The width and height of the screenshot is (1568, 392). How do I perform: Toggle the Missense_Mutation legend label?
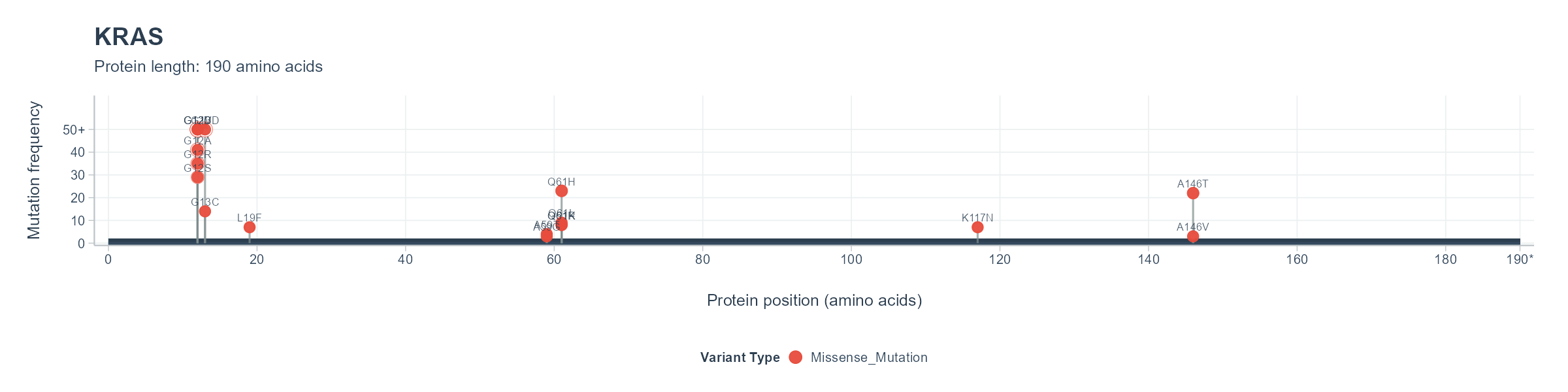[869, 357]
